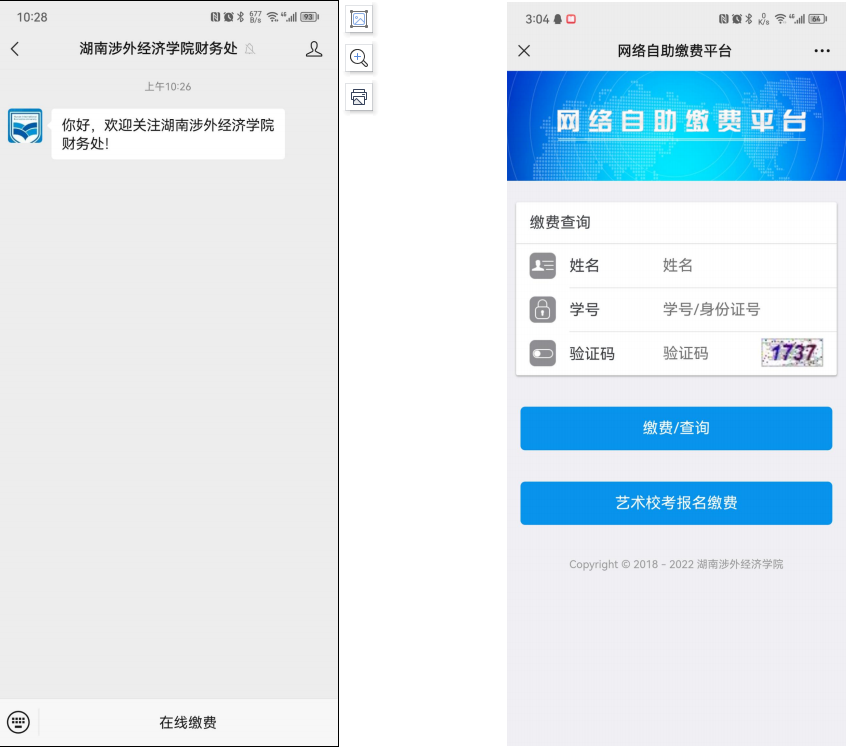Tap the 网络自助缴费平台 banner image
848x749 pixels.
point(676,125)
